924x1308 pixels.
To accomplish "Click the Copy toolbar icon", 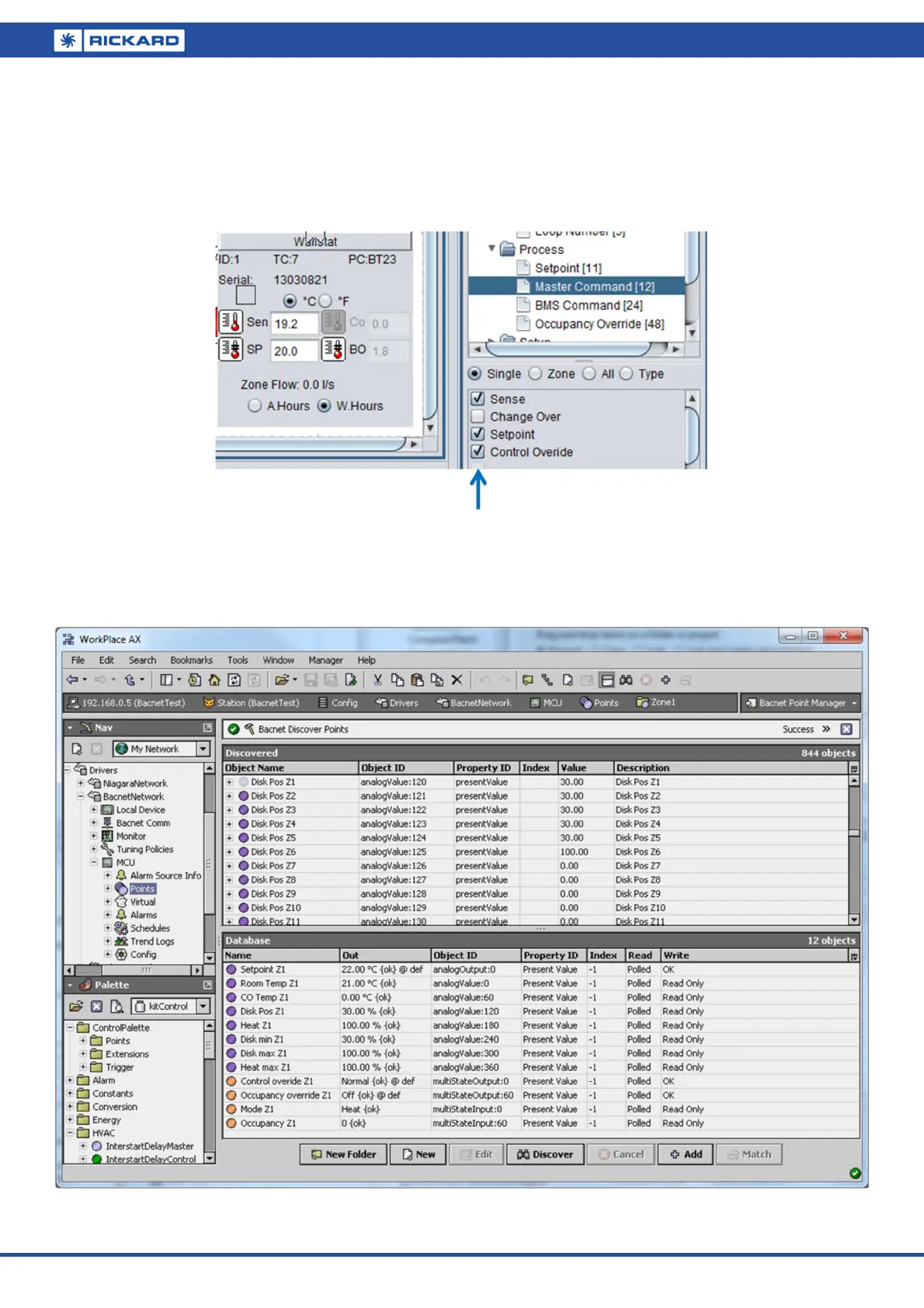I will point(397,680).
